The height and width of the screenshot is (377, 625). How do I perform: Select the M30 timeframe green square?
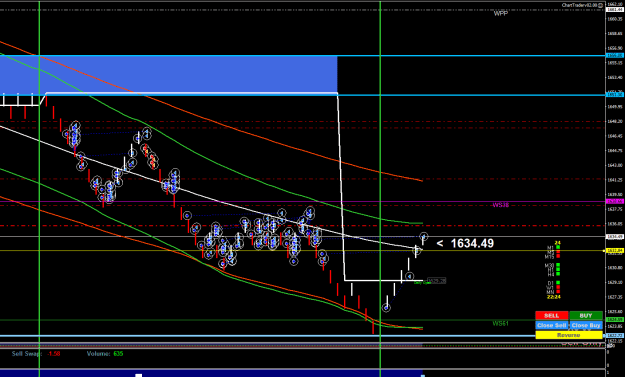point(558,265)
